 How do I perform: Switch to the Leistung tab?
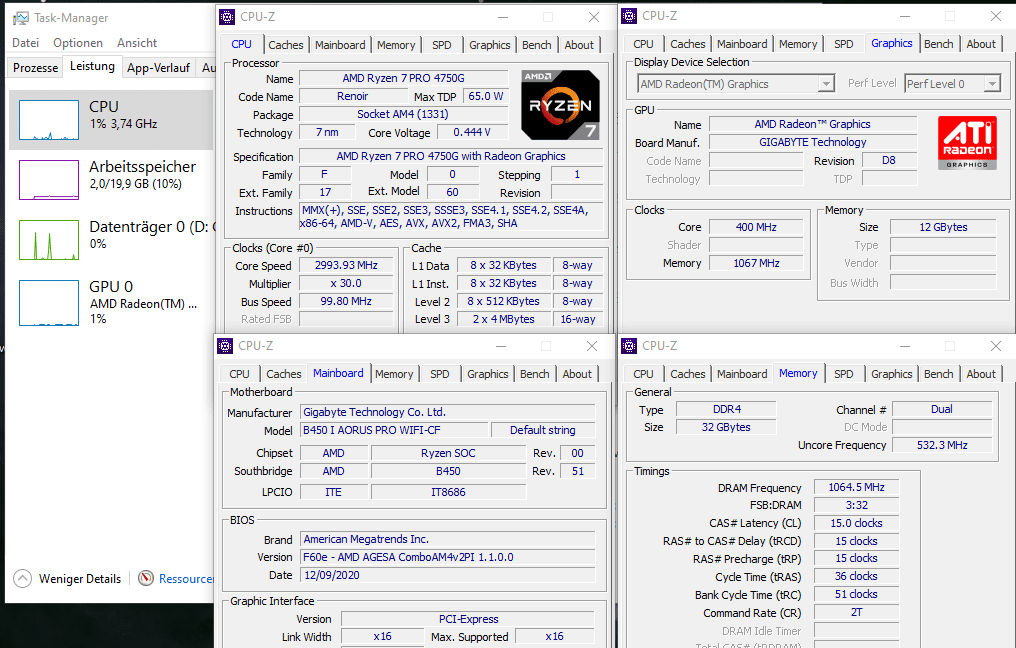coord(92,66)
